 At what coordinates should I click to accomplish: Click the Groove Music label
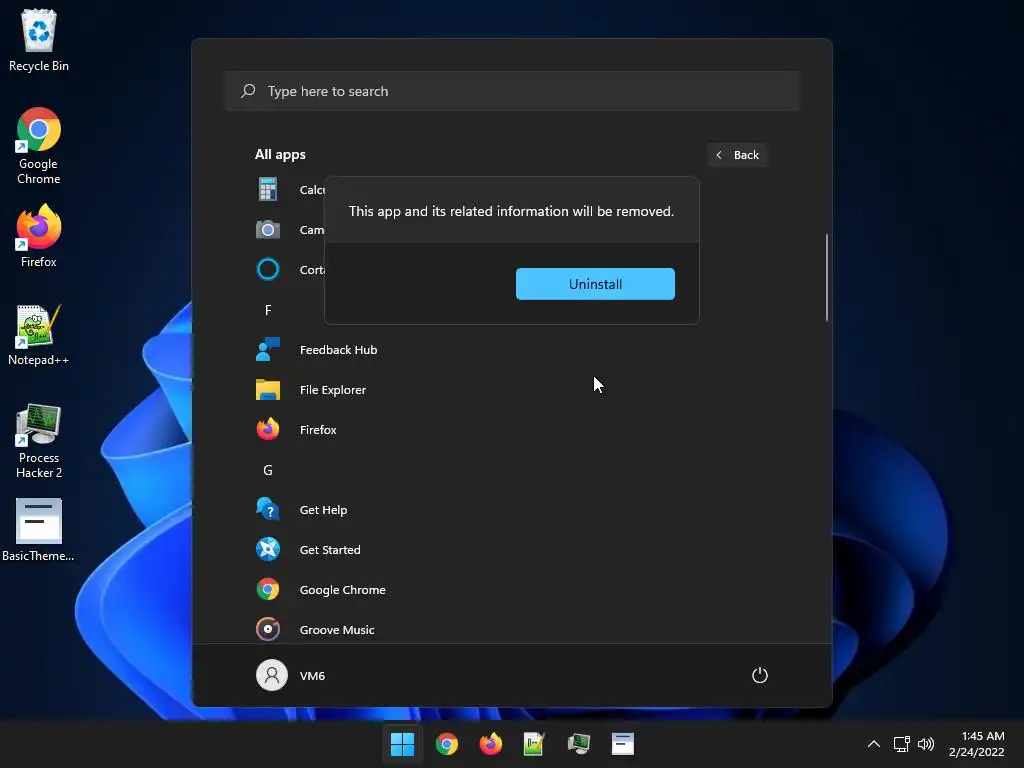[337, 630]
